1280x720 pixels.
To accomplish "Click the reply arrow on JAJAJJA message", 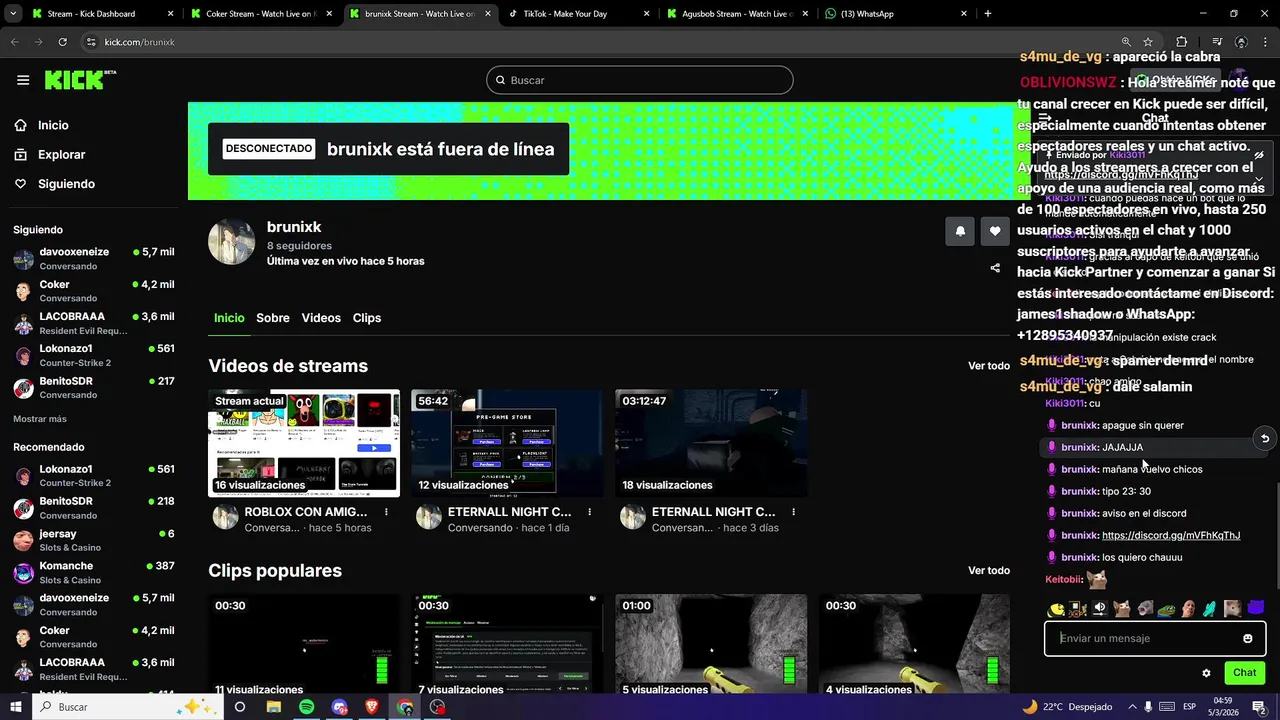I will point(1265,438).
